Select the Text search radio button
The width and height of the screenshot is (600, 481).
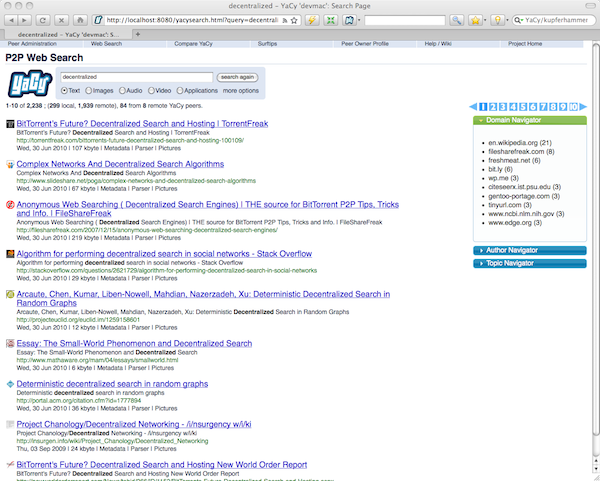tap(64, 91)
